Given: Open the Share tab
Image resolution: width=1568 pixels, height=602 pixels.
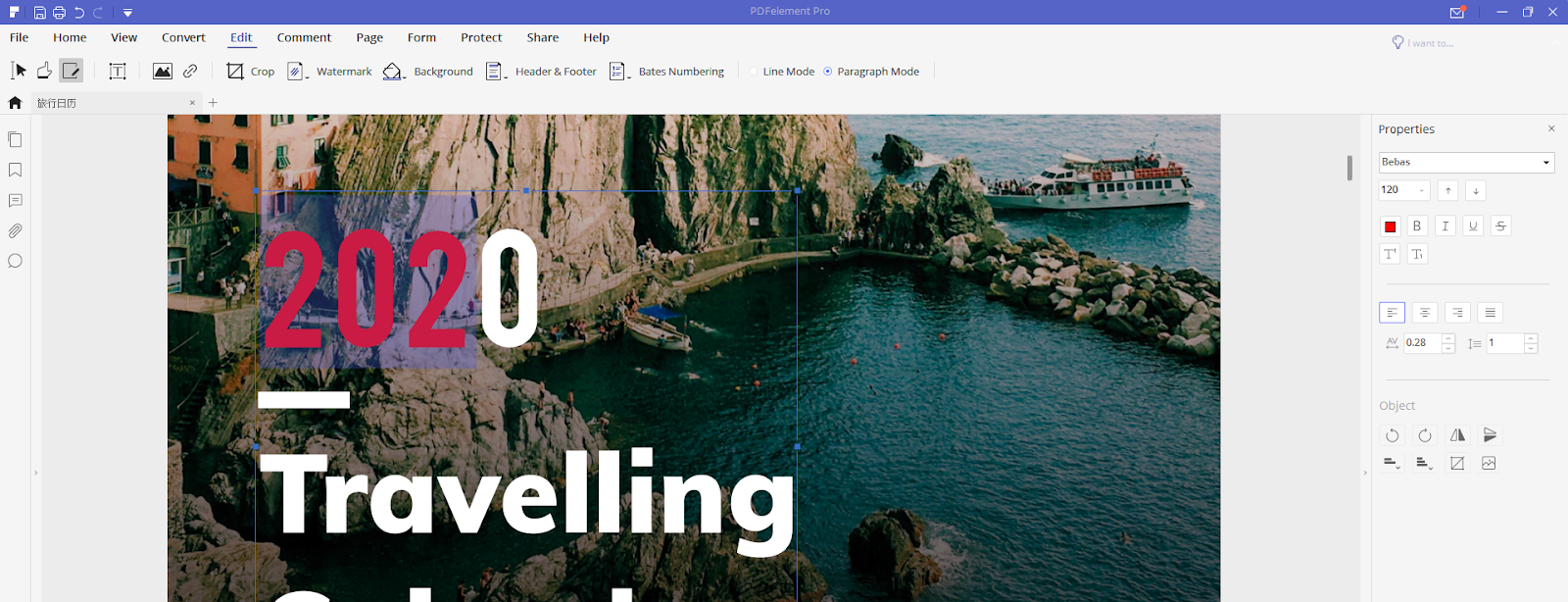Looking at the screenshot, I should pyautogui.click(x=542, y=37).
